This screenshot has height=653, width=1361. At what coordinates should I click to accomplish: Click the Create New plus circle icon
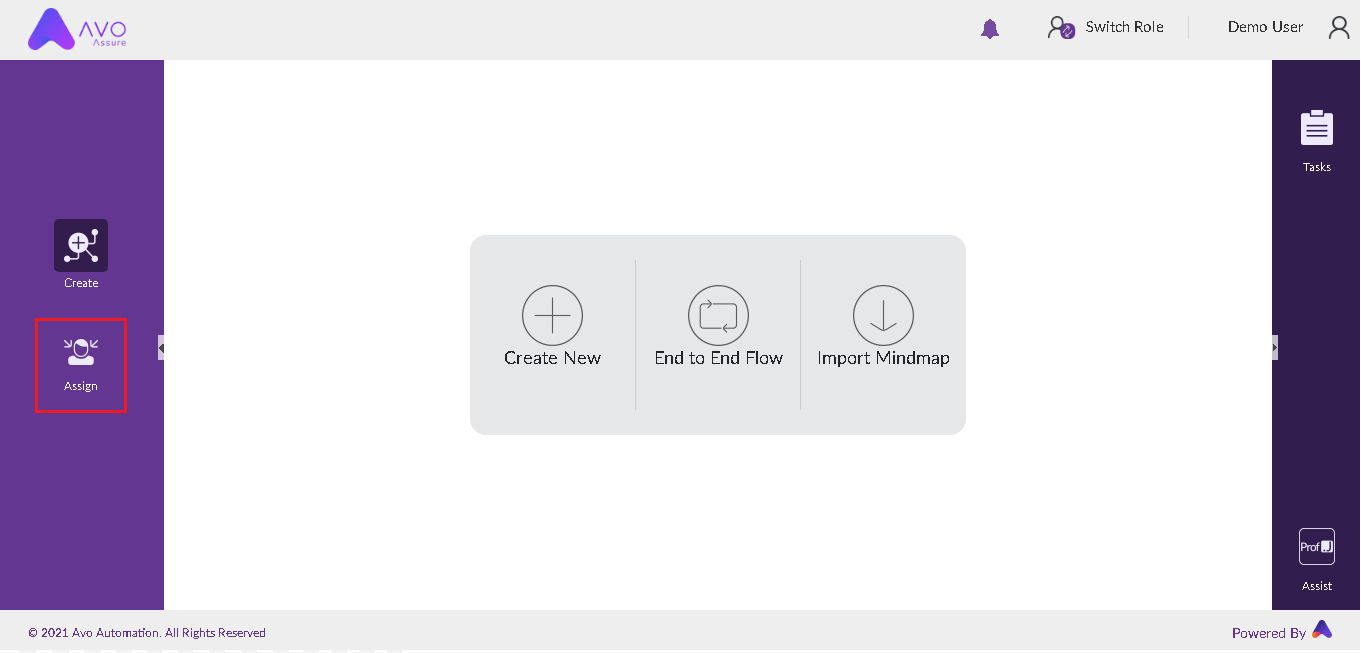click(x=552, y=316)
